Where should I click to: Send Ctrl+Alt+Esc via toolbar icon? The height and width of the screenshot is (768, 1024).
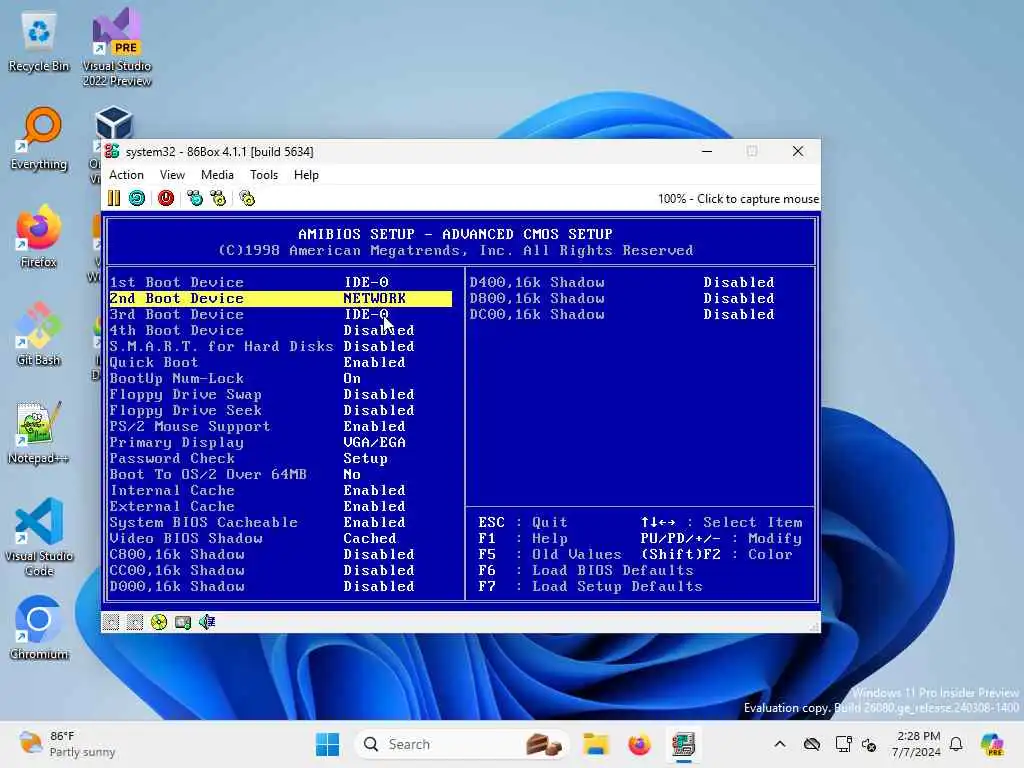pyautogui.click(x=218, y=199)
